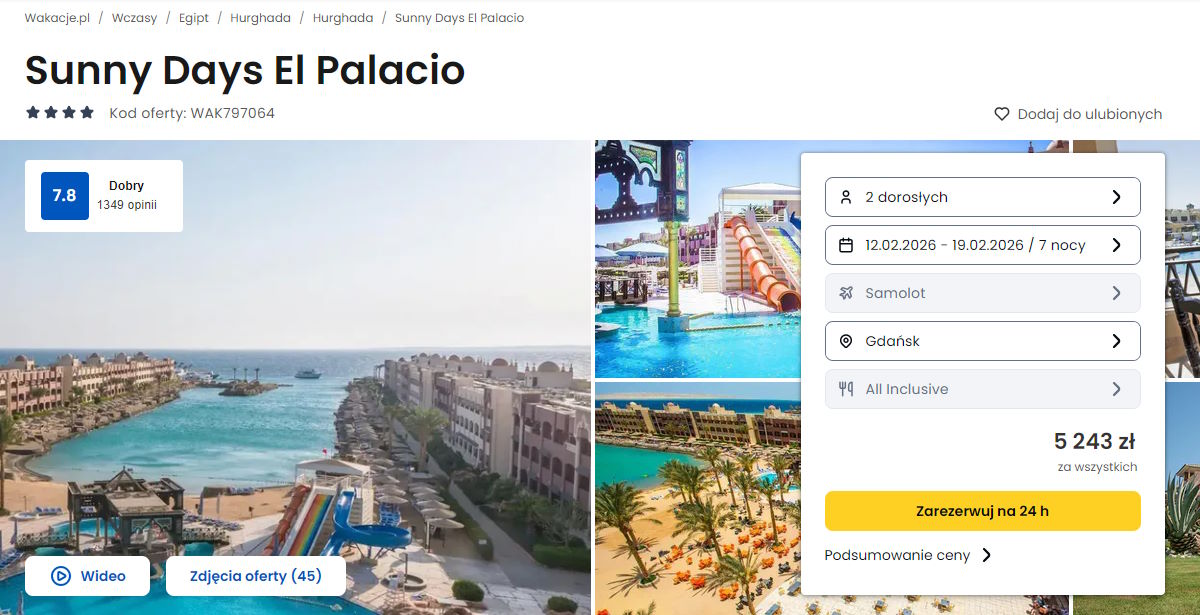Change departure city Gdańsk
This screenshot has height=615, width=1200.
tap(982, 341)
